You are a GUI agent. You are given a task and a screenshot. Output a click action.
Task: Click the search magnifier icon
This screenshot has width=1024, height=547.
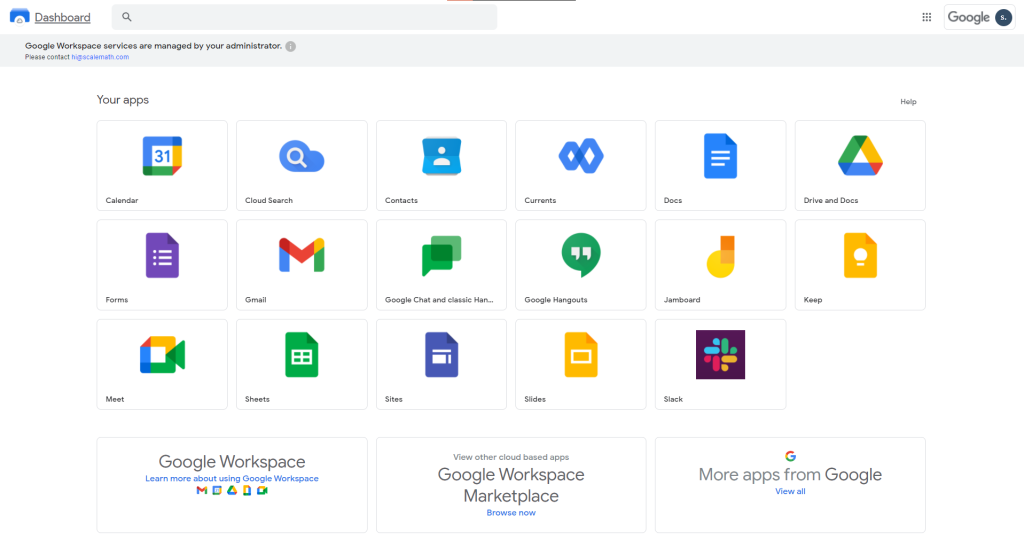point(127,17)
